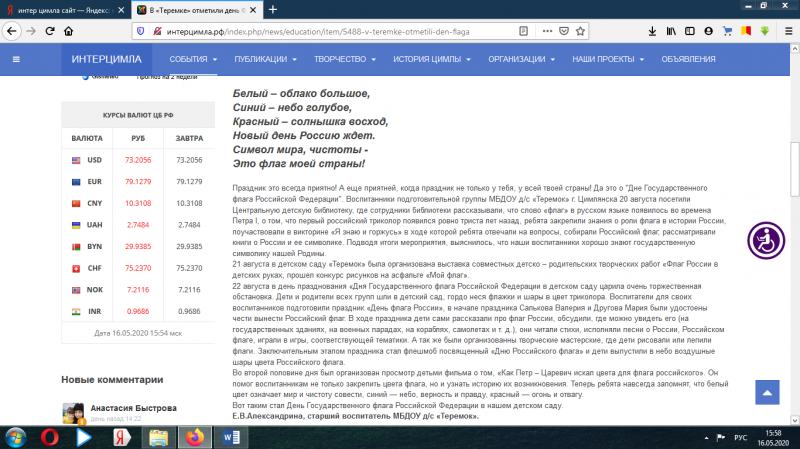Open the media player taskbar icon
The width and height of the screenshot is (800, 449).
[x=84, y=438]
